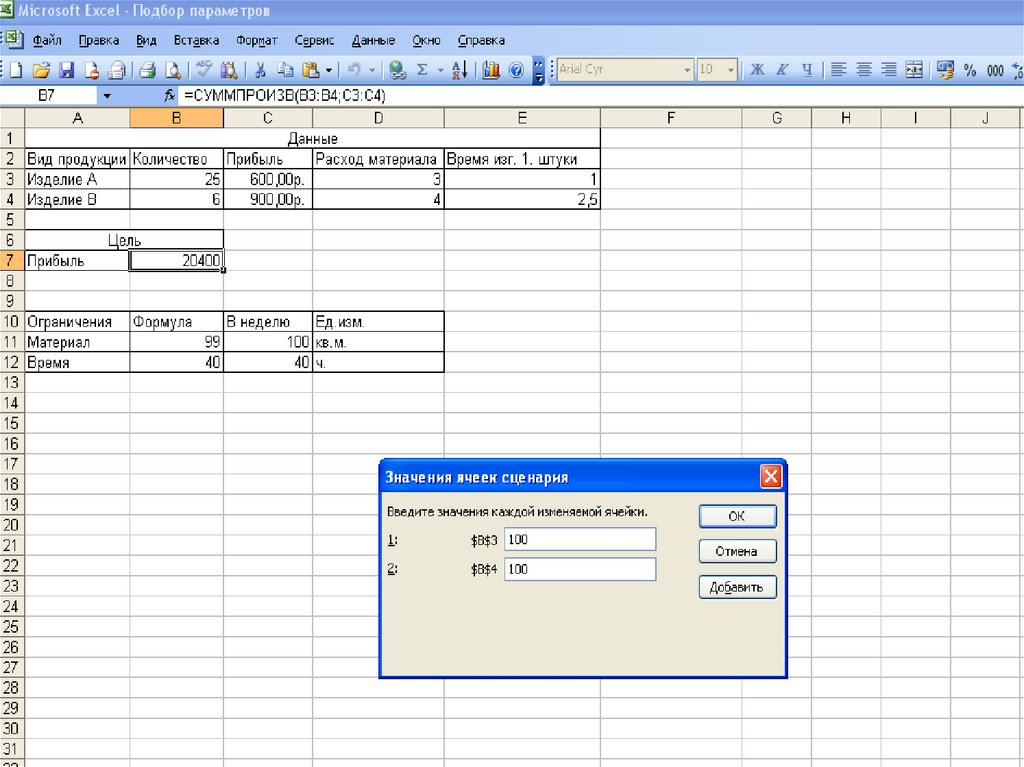The width and height of the screenshot is (1024, 767).
Task: Sort ascending with the A-Z icon
Action: point(460,70)
